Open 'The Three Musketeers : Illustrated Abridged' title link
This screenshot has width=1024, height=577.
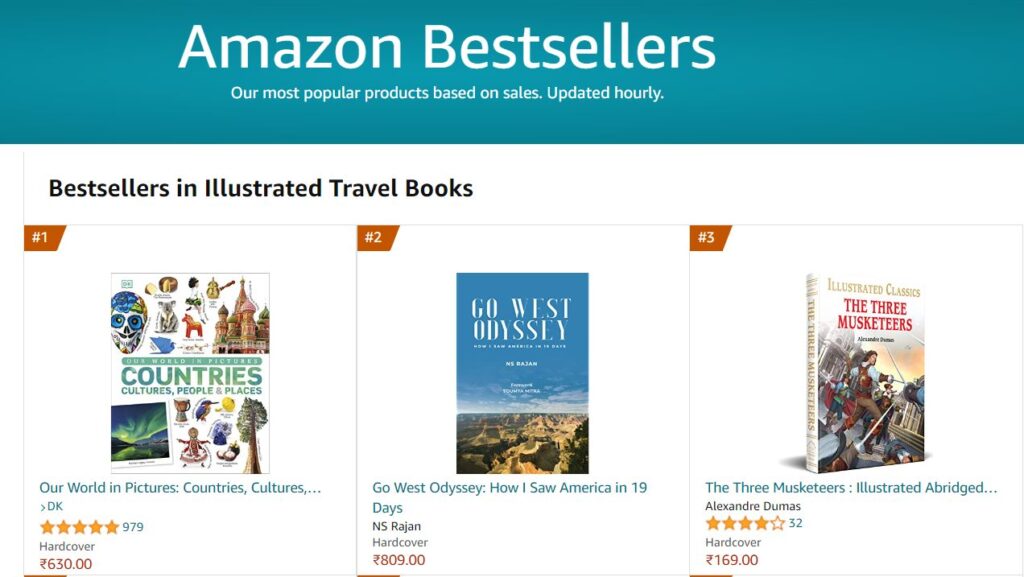(x=851, y=488)
